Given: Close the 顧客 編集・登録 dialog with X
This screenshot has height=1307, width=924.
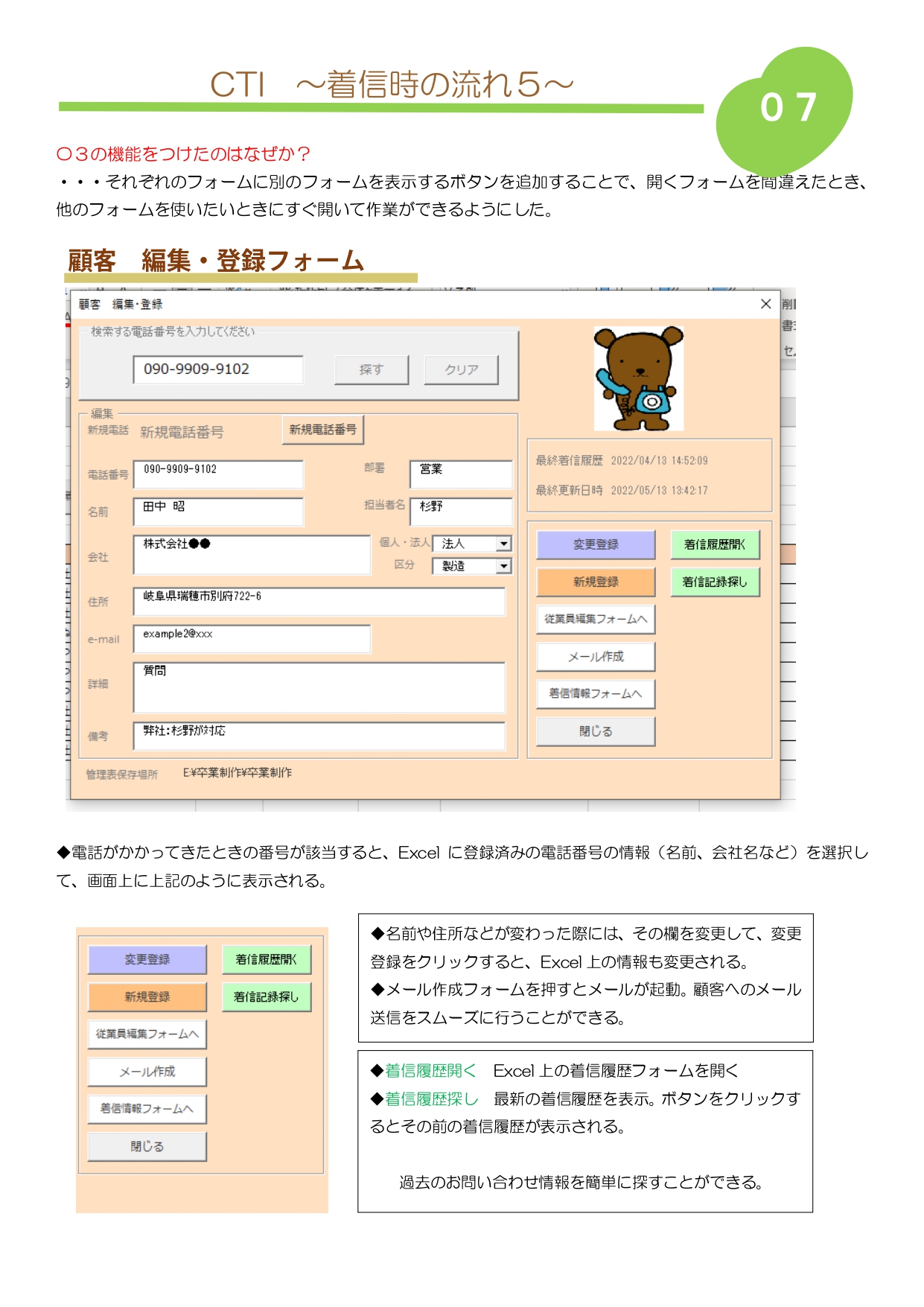Looking at the screenshot, I should tap(765, 304).
